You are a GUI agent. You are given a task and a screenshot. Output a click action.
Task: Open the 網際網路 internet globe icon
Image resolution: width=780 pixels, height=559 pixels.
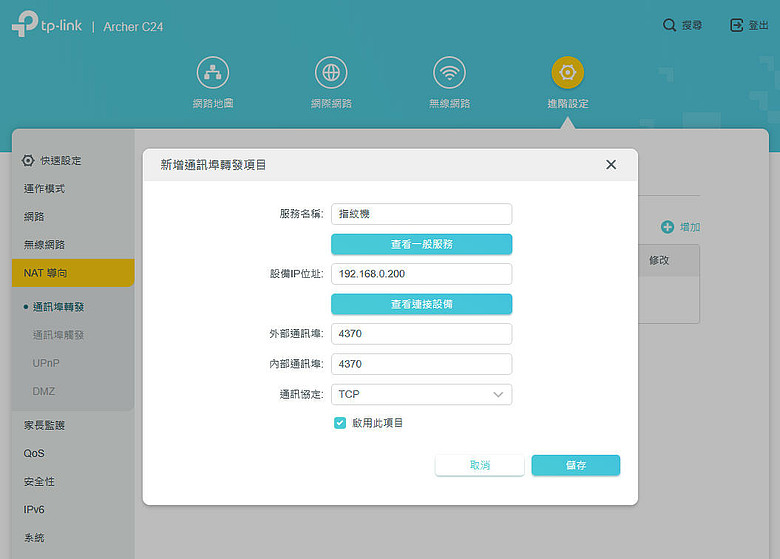[331, 73]
